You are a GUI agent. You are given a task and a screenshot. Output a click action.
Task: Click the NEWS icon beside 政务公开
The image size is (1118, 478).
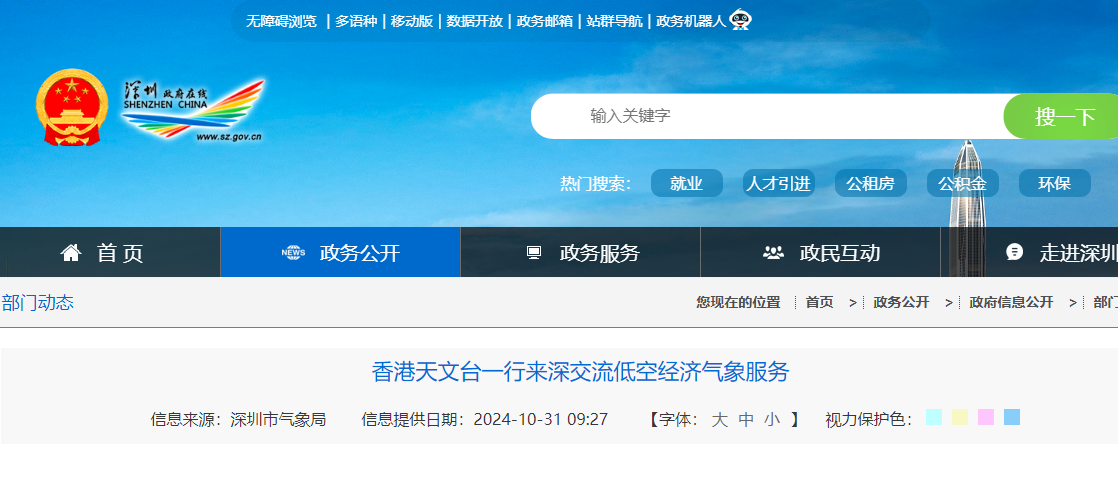[293, 253]
